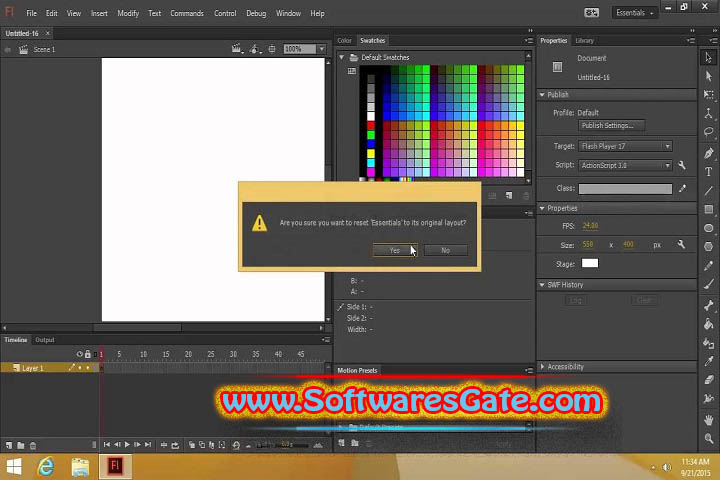Pick the Zoom magnifier tool
This screenshot has height=480, width=720.
pos(709,438)
